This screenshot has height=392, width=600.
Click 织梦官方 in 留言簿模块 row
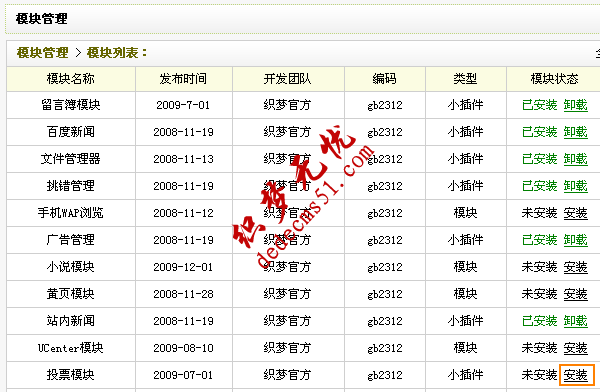pyautogui.click(x=287, y=105)
